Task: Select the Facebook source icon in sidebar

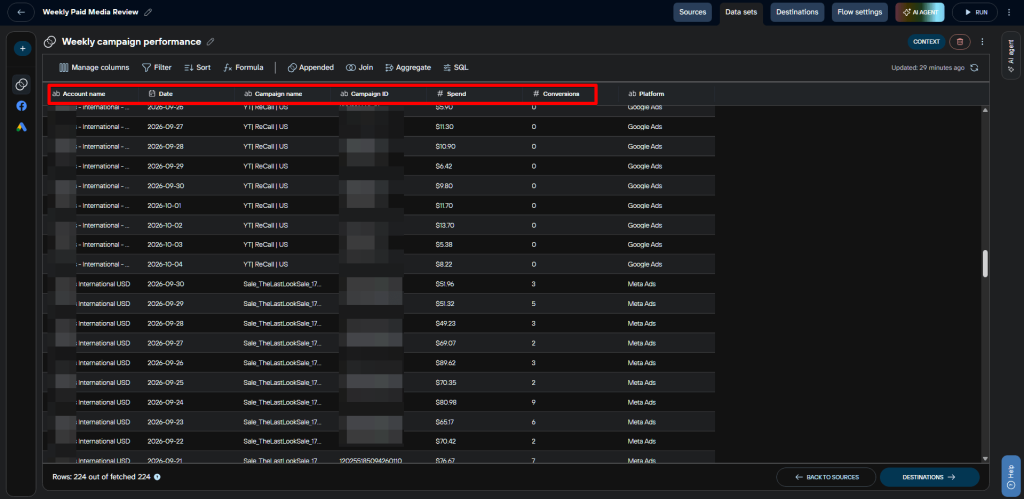Action: point(22,106)
